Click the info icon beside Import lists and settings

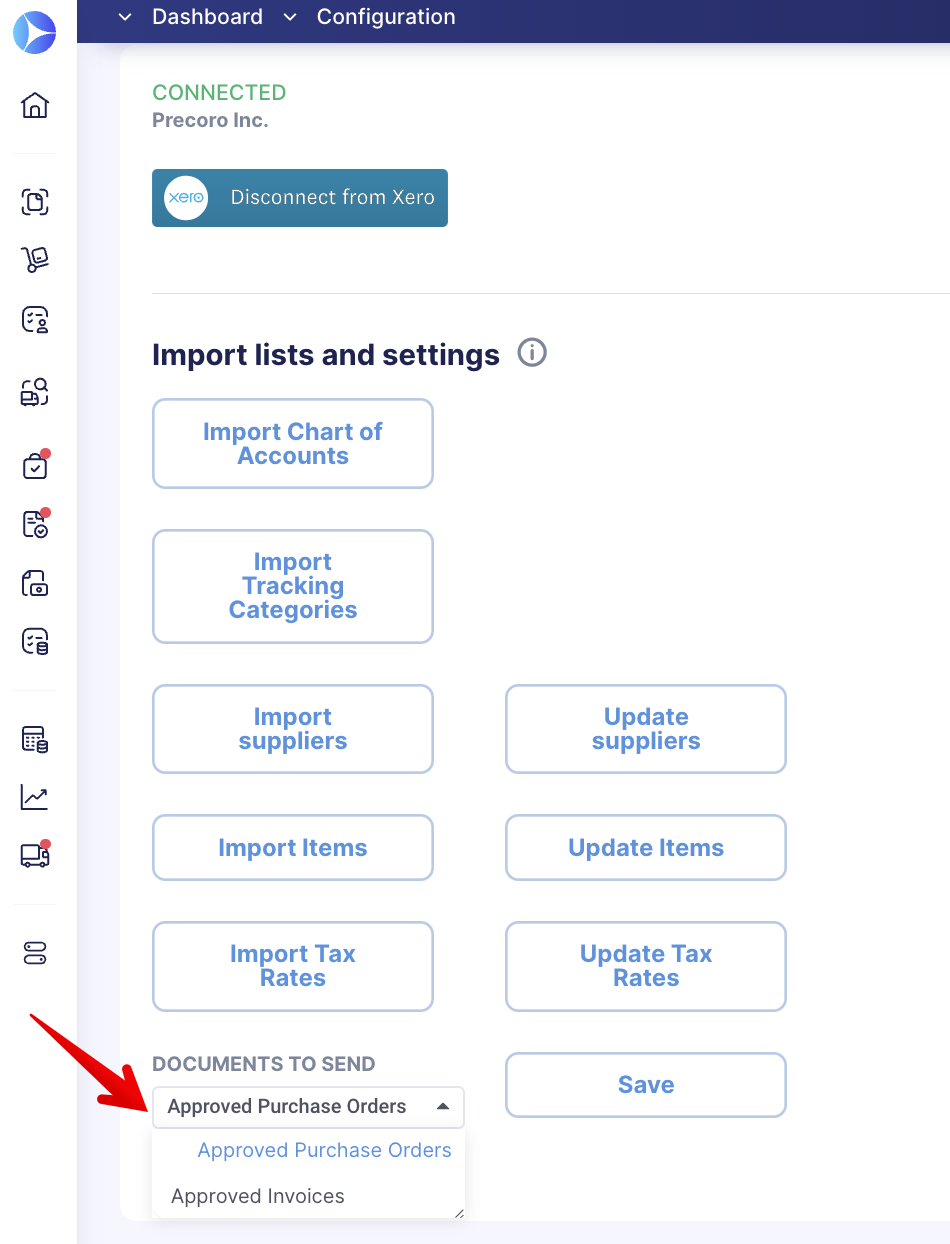click(x=533, y=353)
